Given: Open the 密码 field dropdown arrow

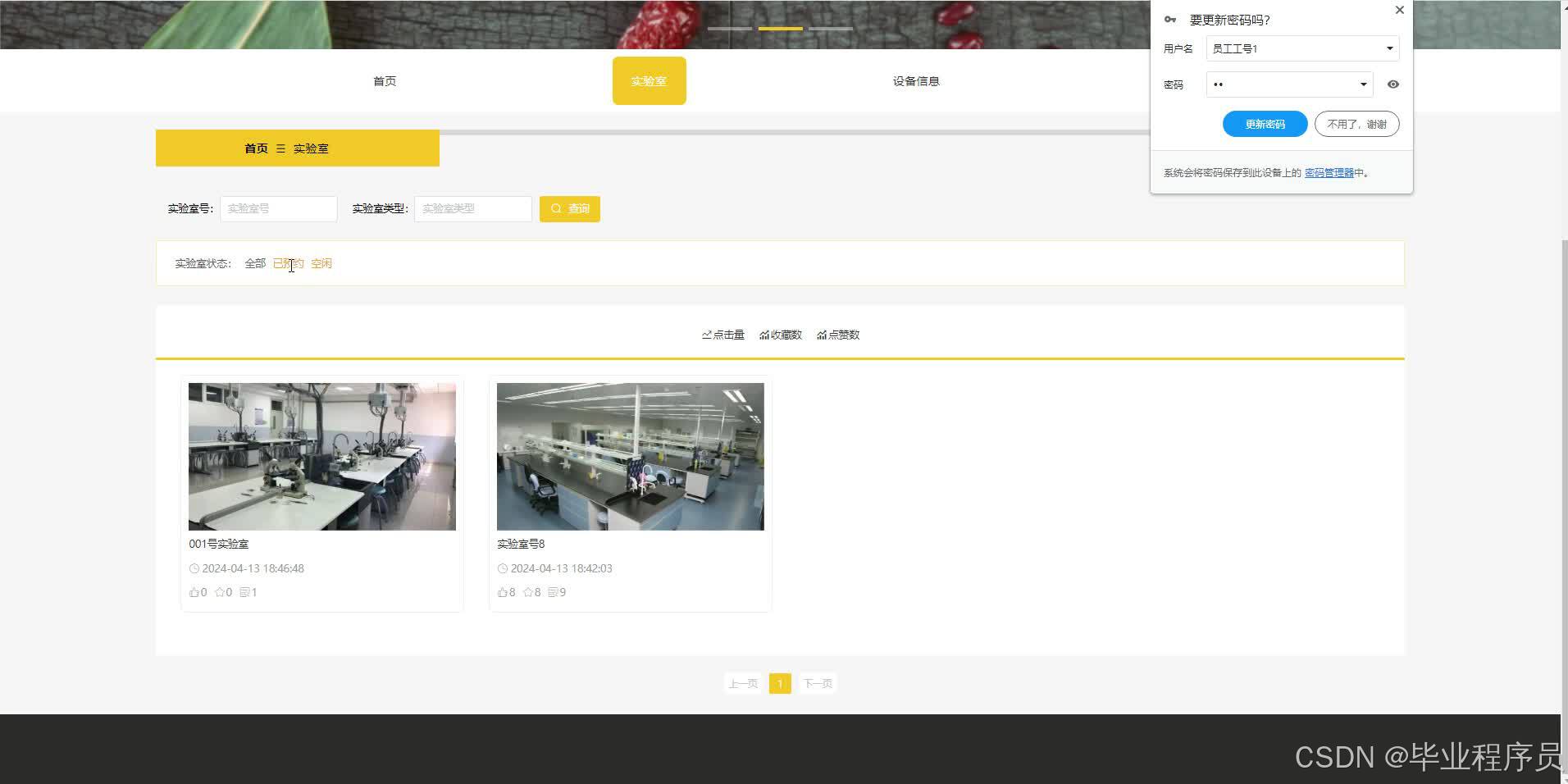Looking at the screenshot, I should [x=1363, y=84].
